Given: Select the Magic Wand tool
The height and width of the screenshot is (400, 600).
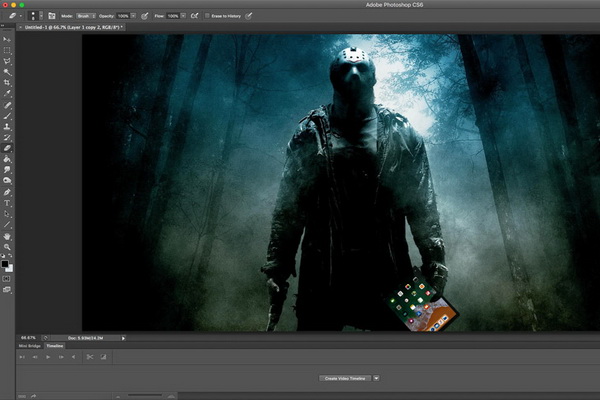Looking at the screenshot, I should pos(7,72).
